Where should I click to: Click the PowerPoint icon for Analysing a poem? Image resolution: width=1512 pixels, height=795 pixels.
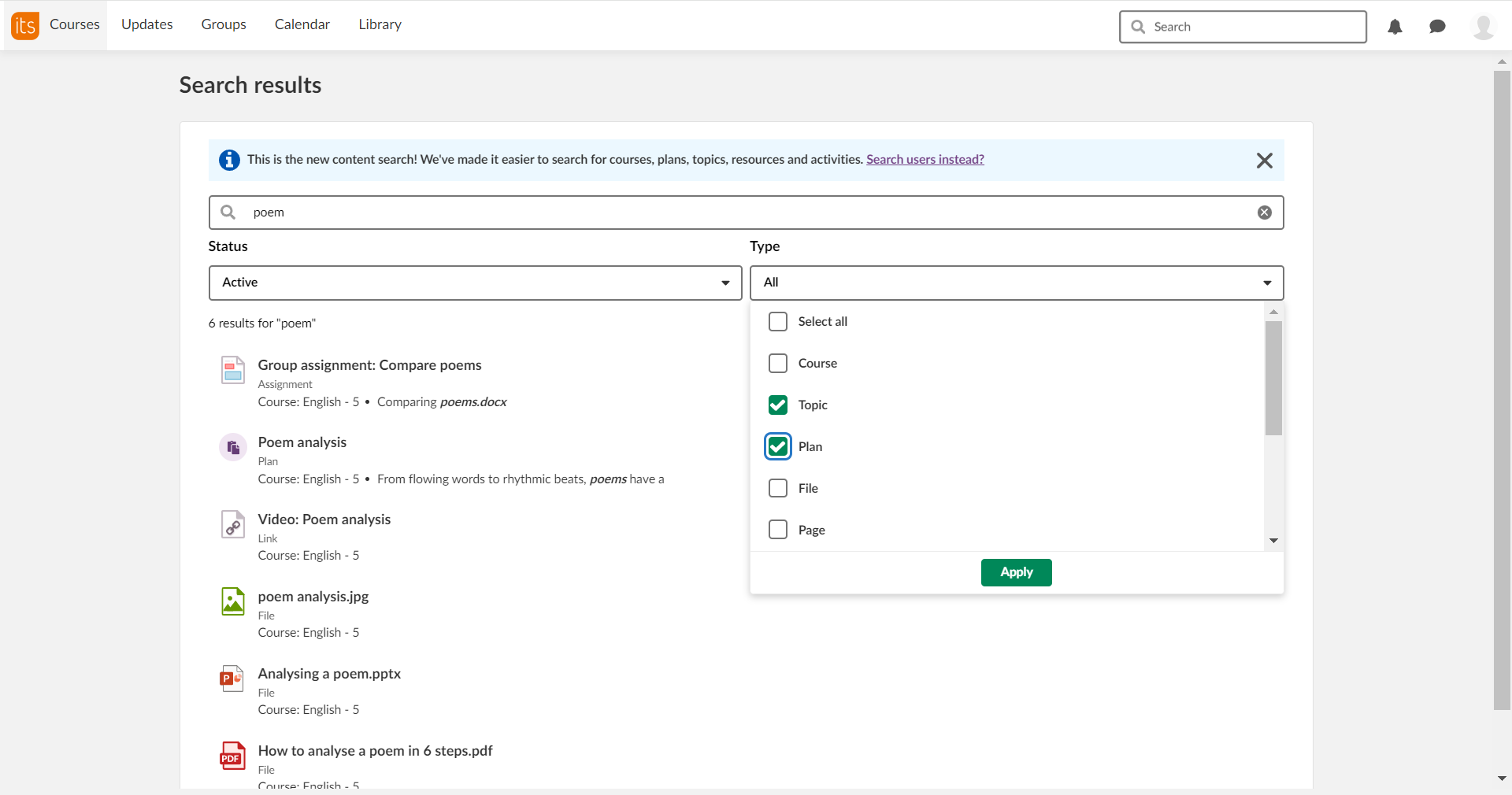tap(232, 679)
